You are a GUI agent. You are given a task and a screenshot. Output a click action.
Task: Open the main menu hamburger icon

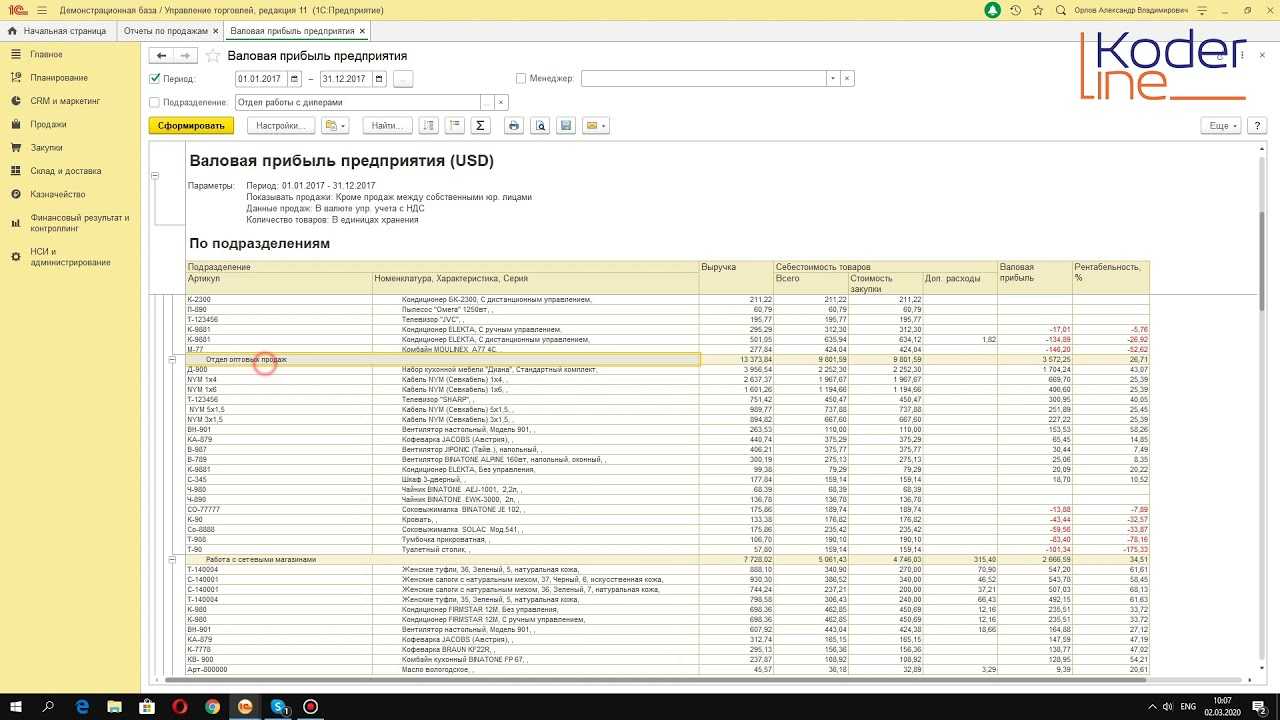40,10
